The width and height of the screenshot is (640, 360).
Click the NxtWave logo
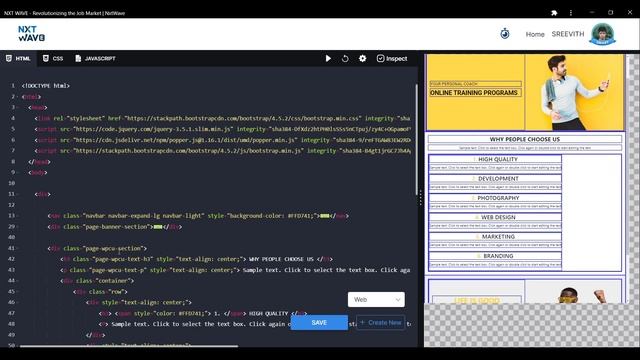coord(31,33)
